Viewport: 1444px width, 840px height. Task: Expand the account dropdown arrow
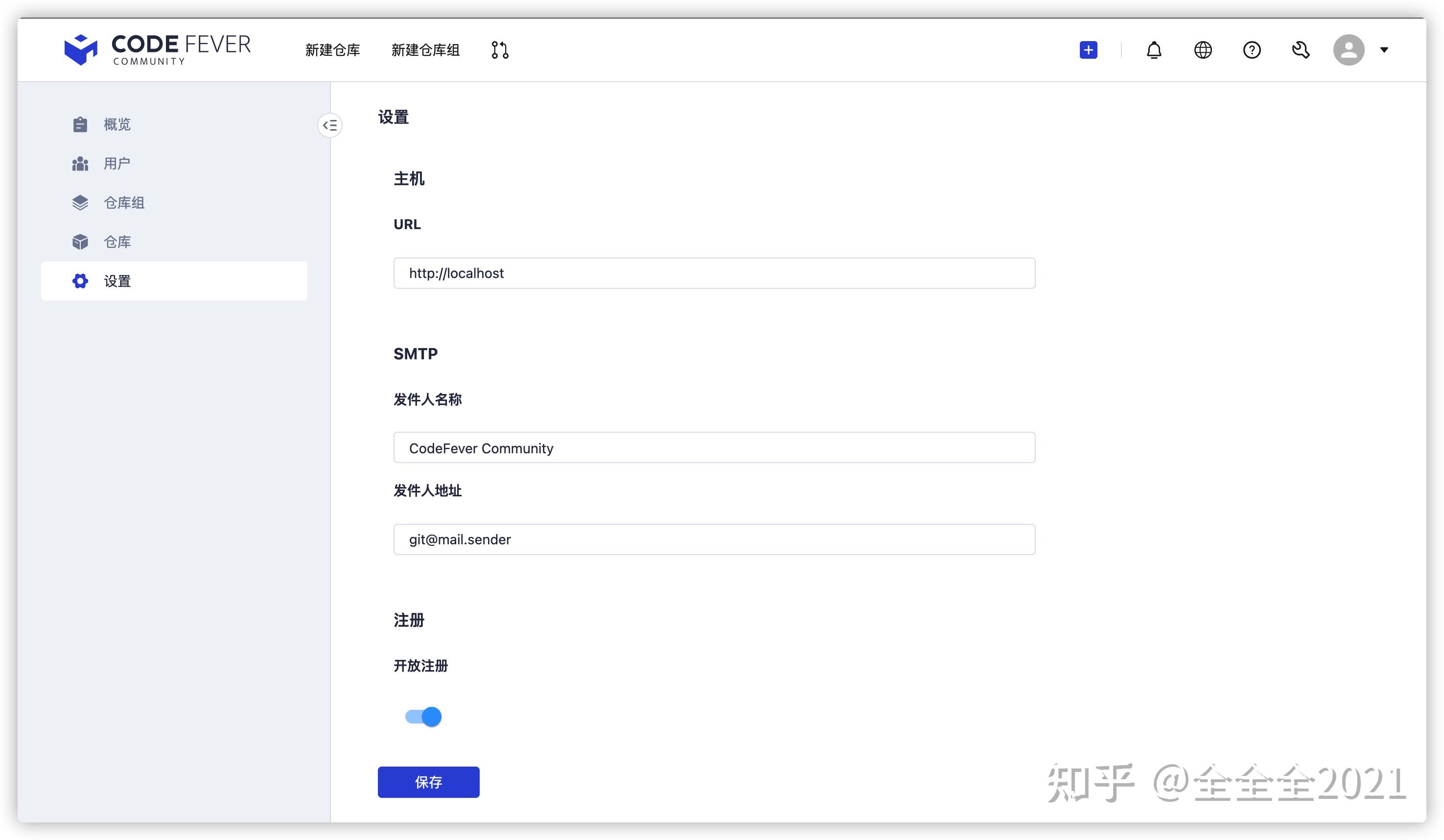(1384, 50)
